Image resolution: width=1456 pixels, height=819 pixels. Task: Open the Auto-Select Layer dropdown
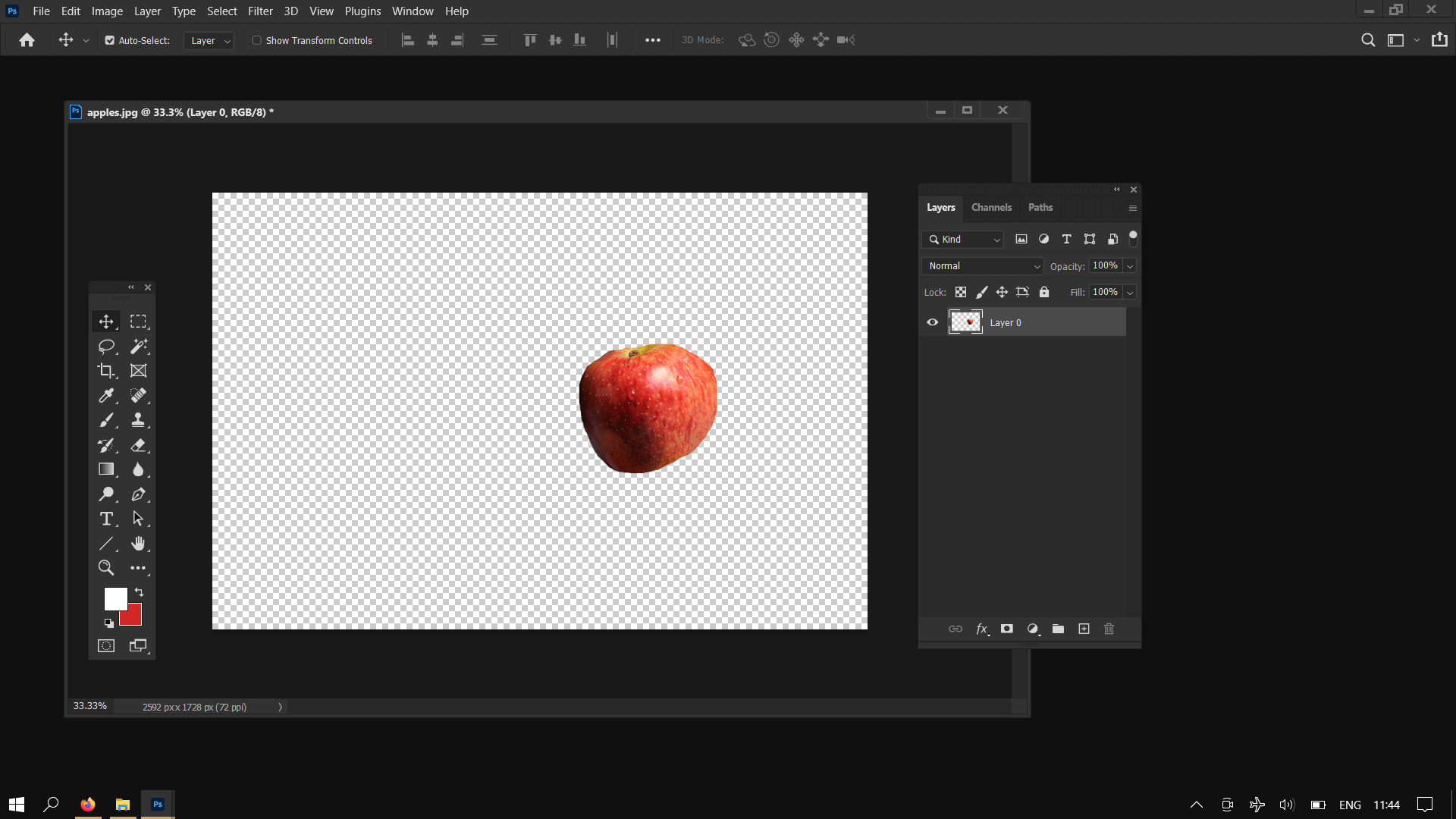pos(209,41)
